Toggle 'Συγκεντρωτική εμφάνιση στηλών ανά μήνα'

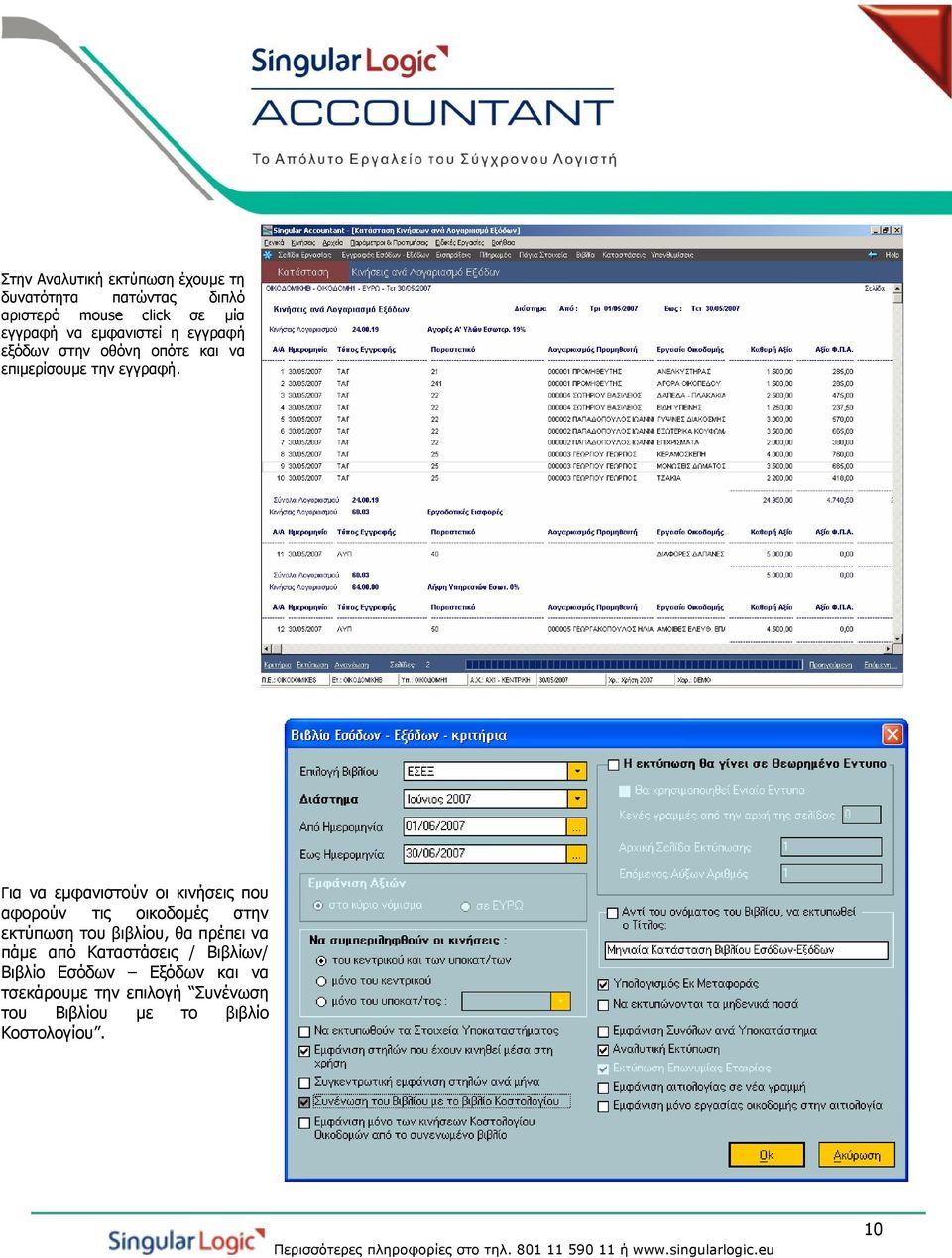tap(305, 1082)
